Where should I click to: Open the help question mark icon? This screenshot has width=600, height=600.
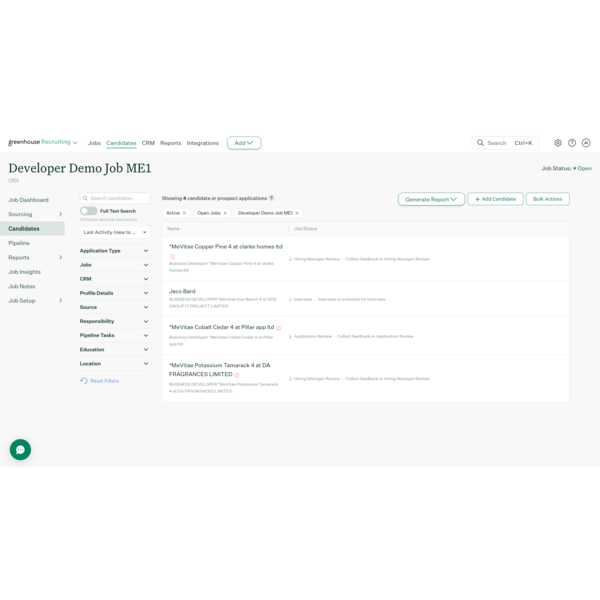pos(572,143)
